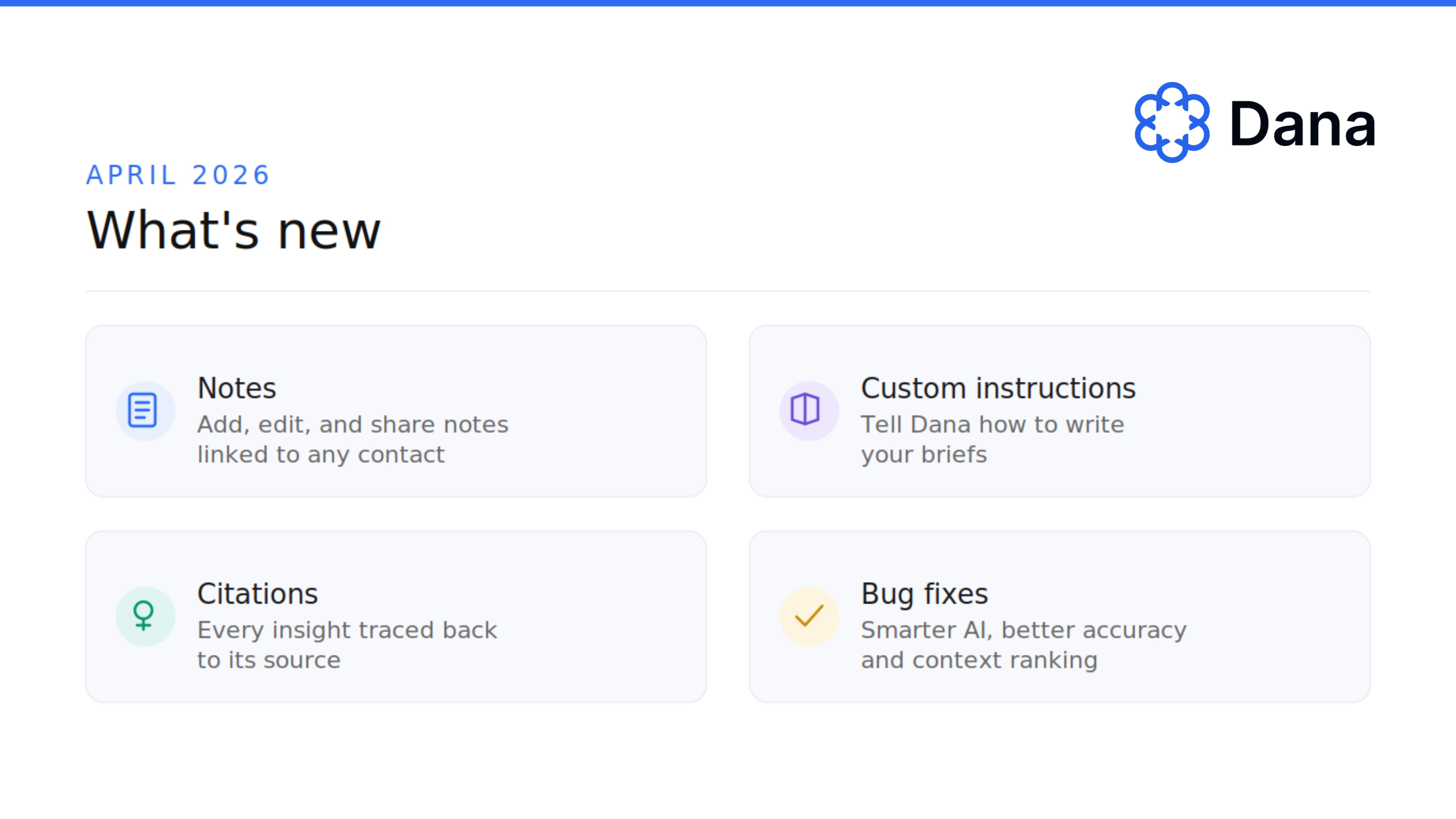
Task: Select the Notes heading
Action: tap(237, 388)
